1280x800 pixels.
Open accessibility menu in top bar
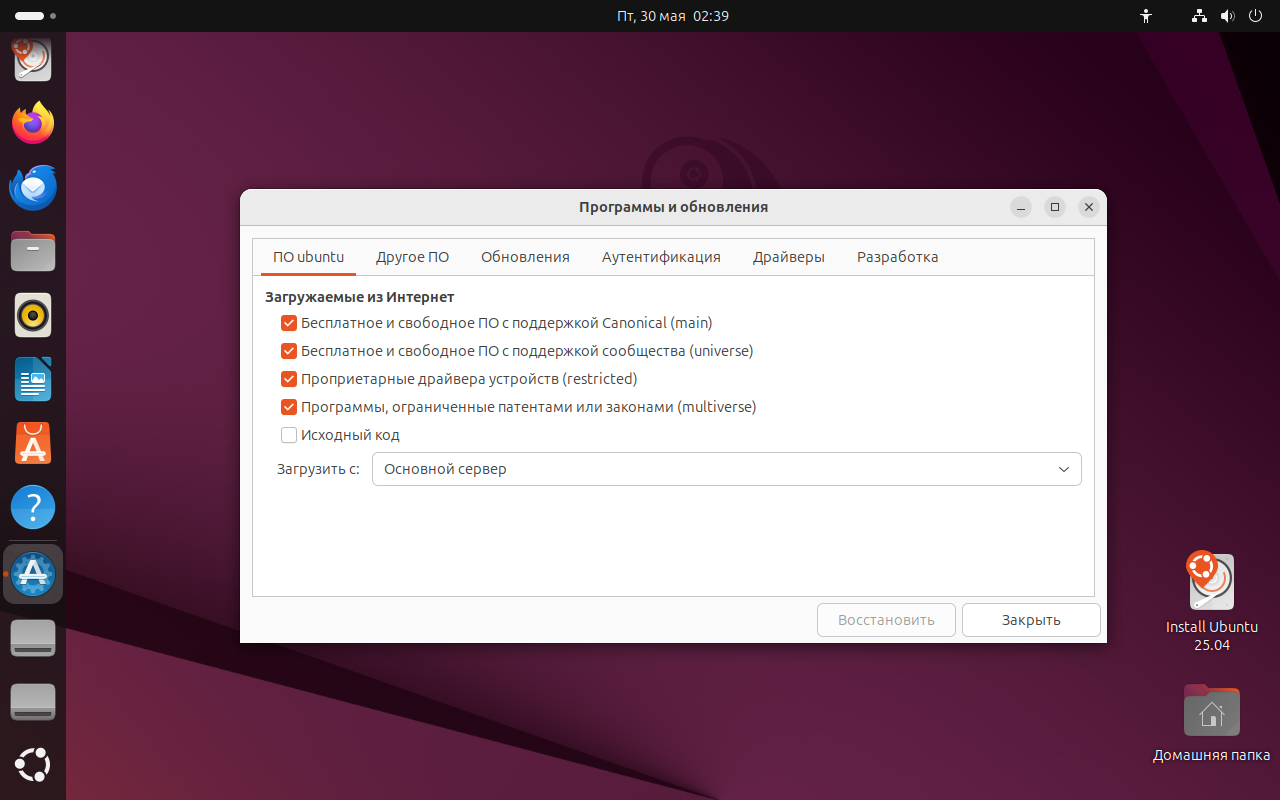(1146, 16)
